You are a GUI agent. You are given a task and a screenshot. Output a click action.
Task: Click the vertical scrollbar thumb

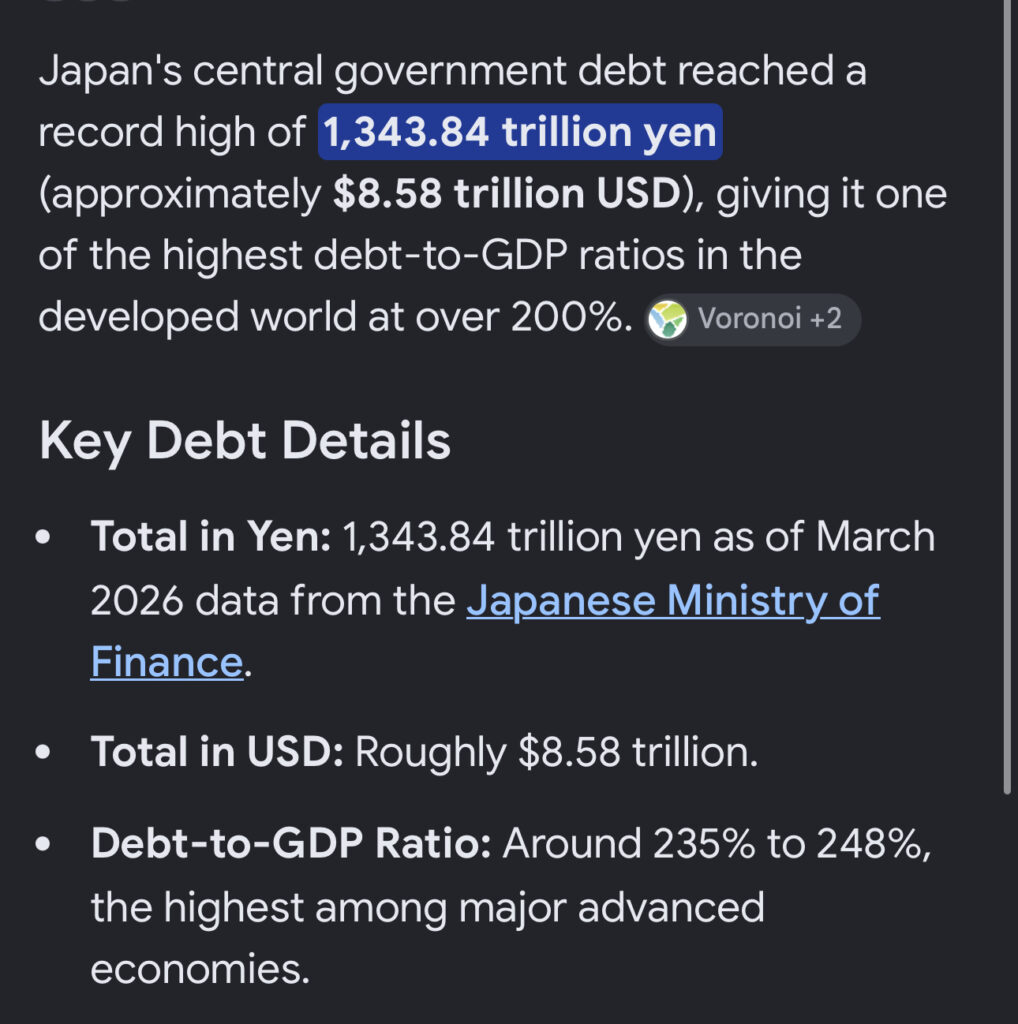click(x=1007, y=397)
